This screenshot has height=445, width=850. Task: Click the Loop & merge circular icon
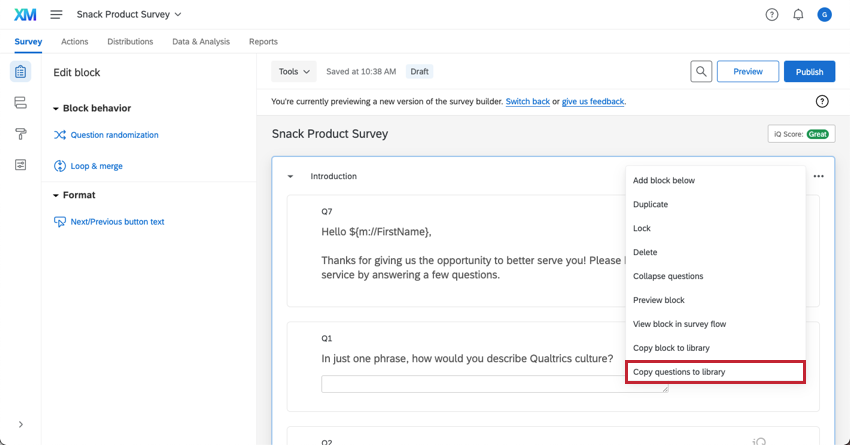coord(60,166)
